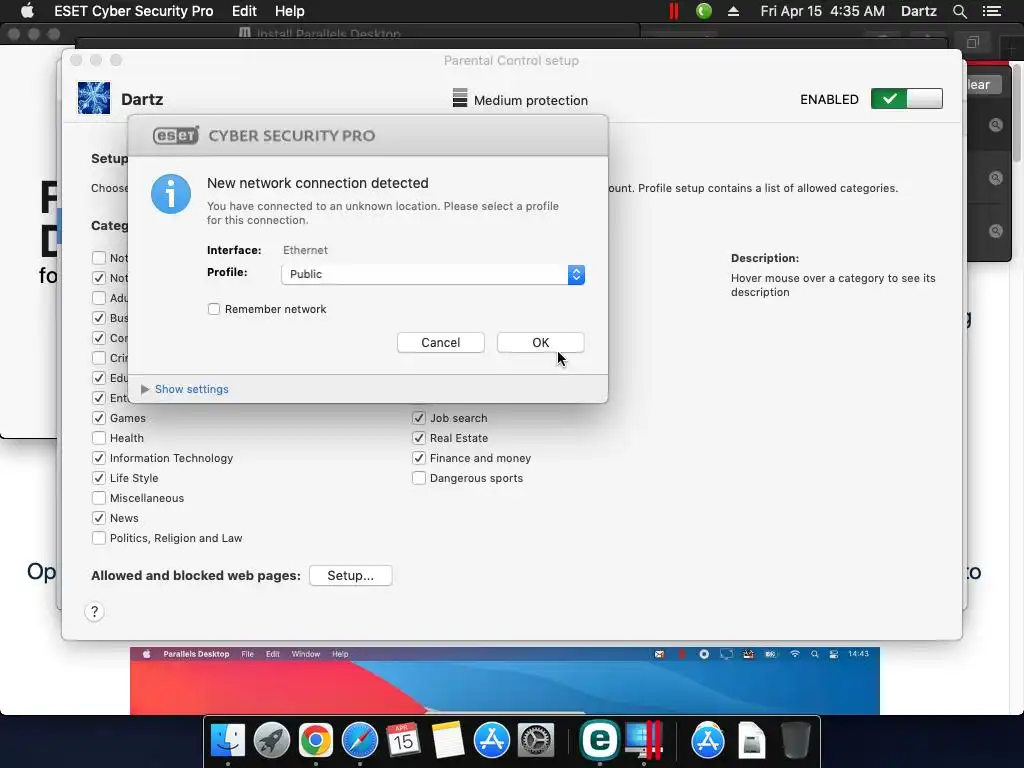Open the Trash in the Dock
The width and height of the screenshot is (1024, 768).
pos(795,740)
